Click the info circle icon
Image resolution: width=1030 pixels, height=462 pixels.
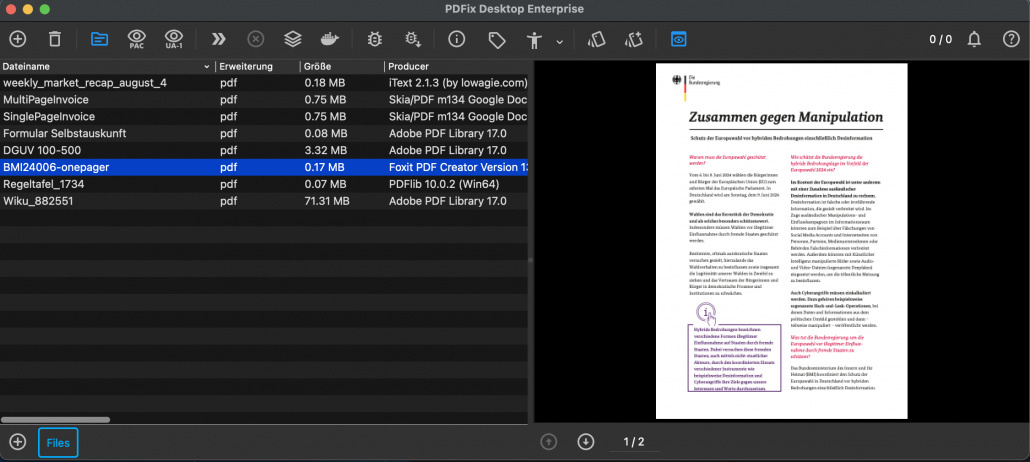pos(457,39)
